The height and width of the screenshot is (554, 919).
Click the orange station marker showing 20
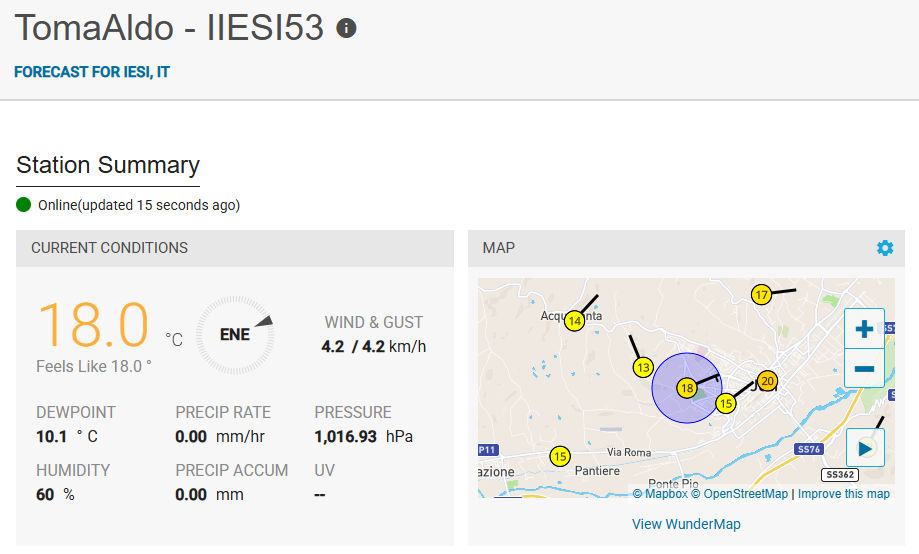coord(767,381)
